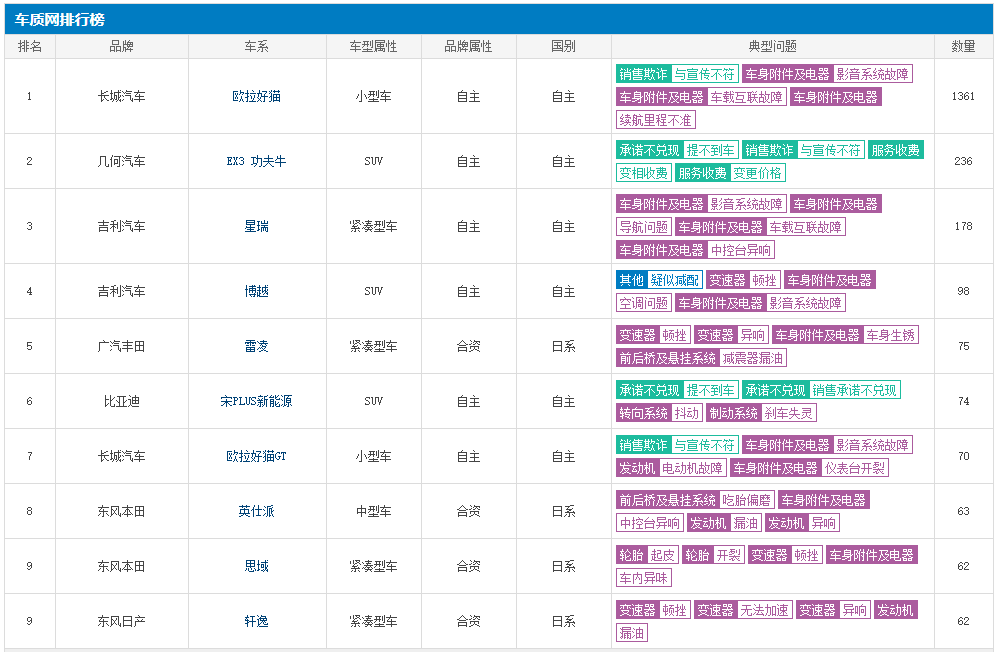Image resolution: width=998 pixels, height=652 pixels.
Task: Click the complaint count 1361
Action: point(964,96)
